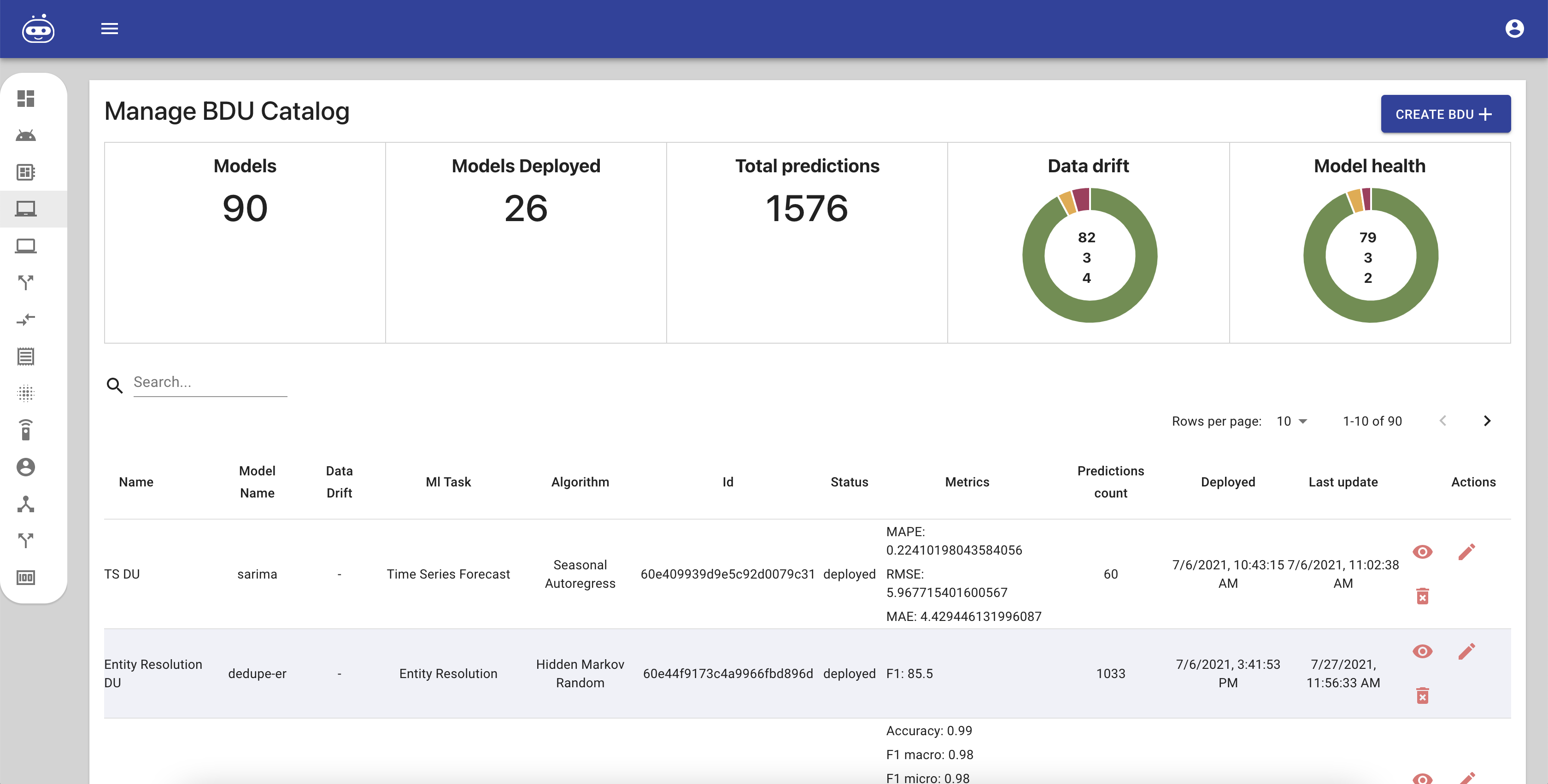Screen dimensions: 1548x784
Task: Select the Seasonal Autoregress algorithm cell
Action: coord(580,574)
